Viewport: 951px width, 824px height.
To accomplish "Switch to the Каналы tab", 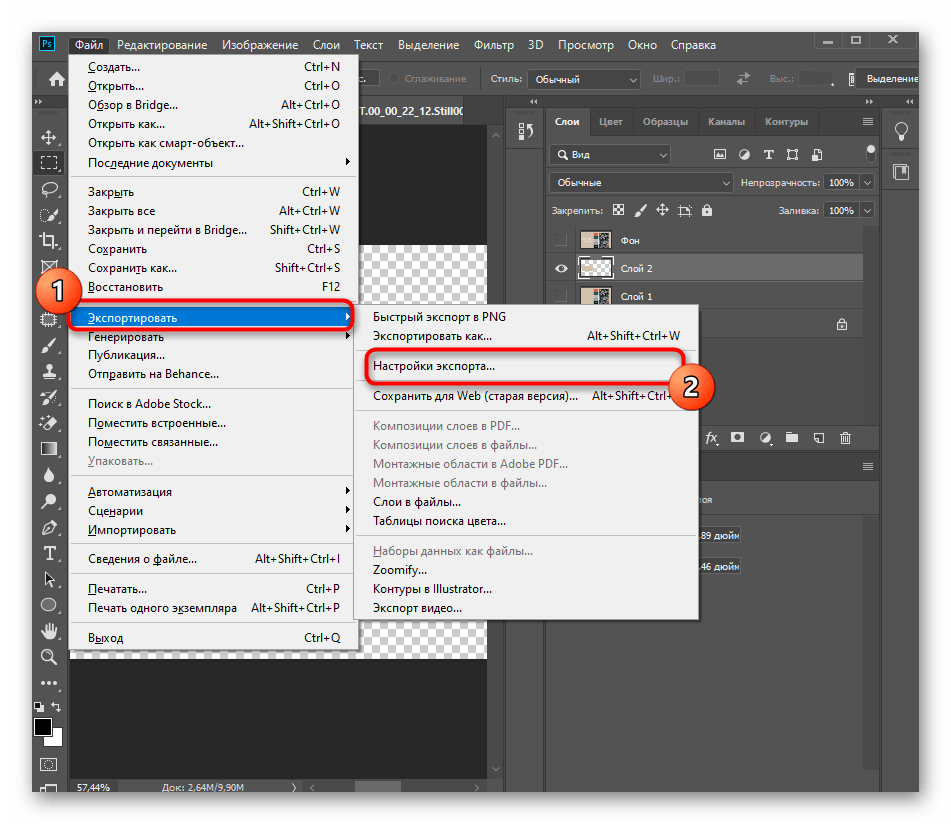I will coord(726,122).
